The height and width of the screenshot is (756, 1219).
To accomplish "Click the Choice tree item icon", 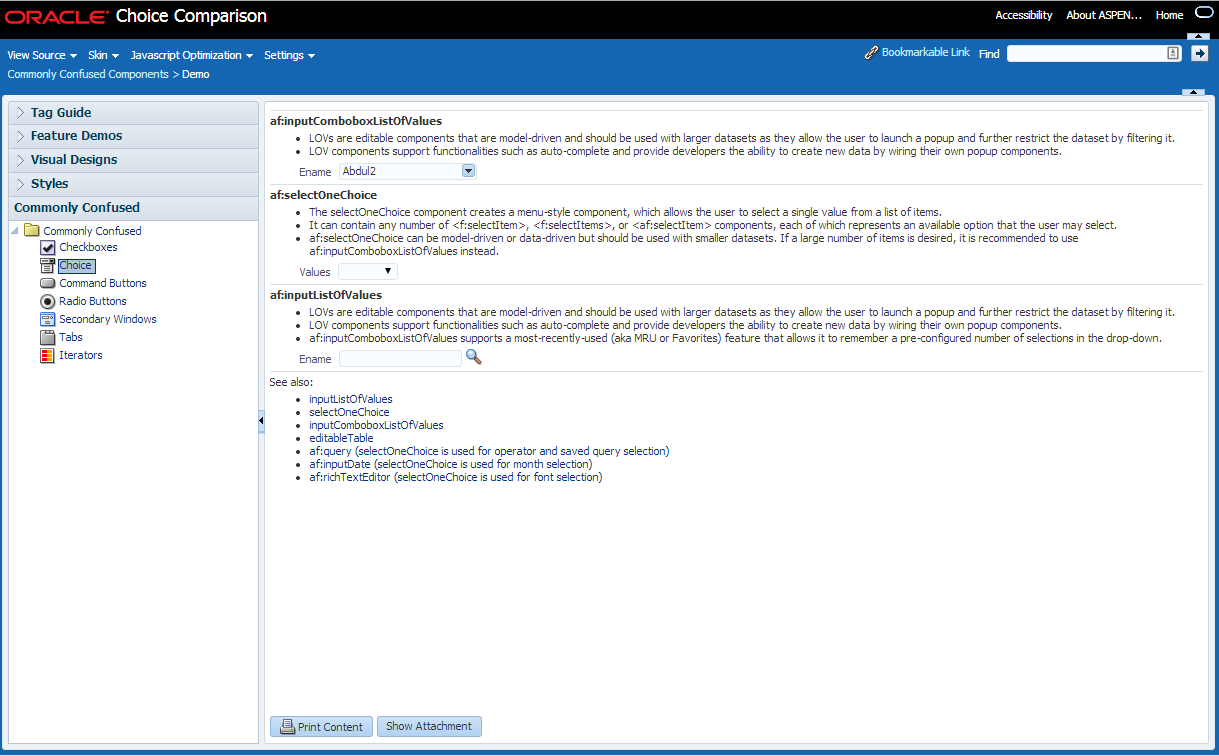I will tap(47, 266).
